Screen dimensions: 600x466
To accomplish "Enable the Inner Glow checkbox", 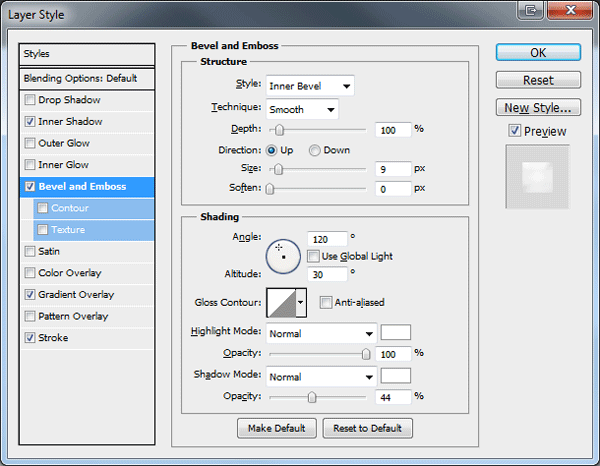I will click(30, 165).
